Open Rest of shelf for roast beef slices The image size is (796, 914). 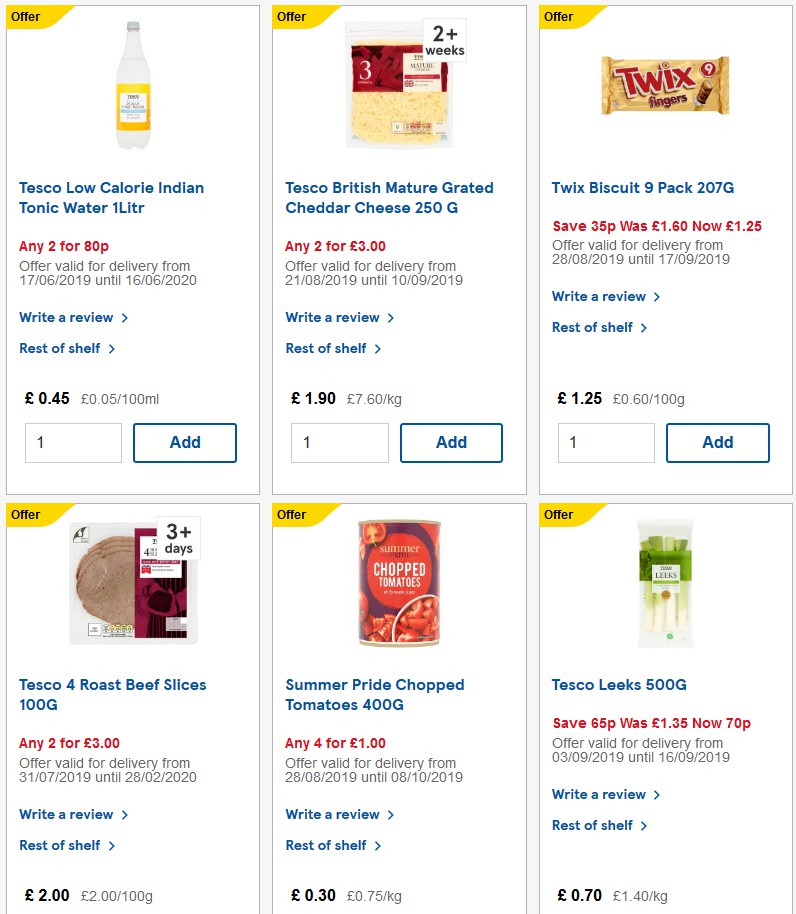coord(60,845)
